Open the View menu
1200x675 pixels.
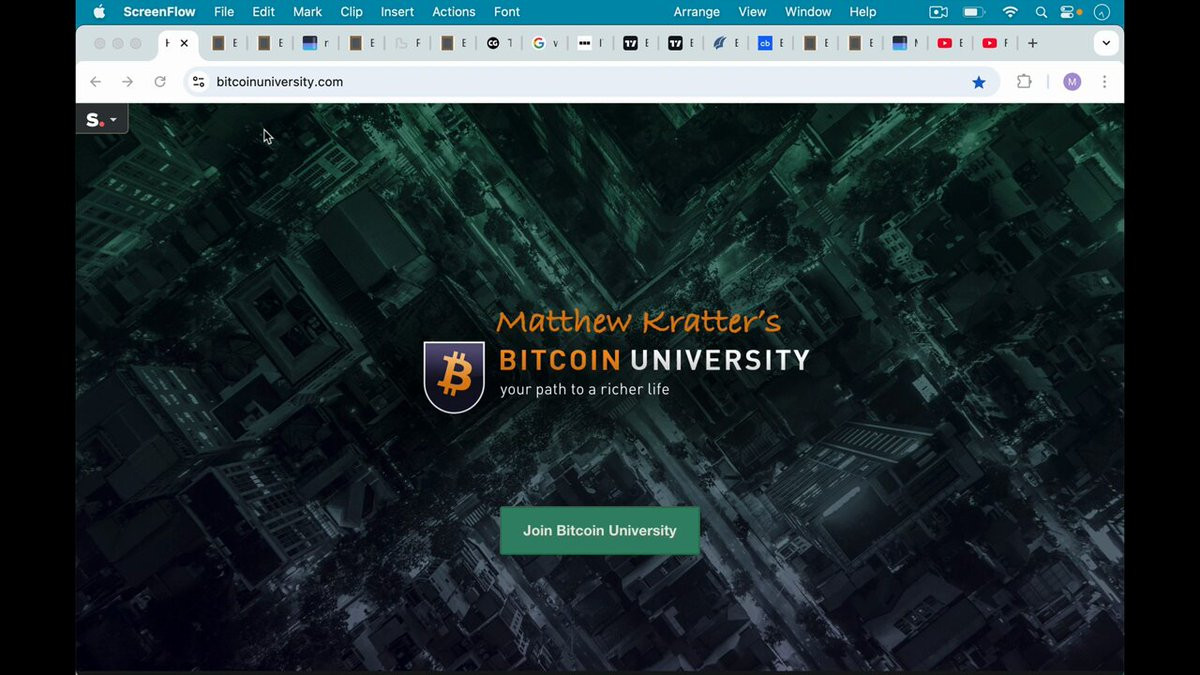(x=752, y=12)
